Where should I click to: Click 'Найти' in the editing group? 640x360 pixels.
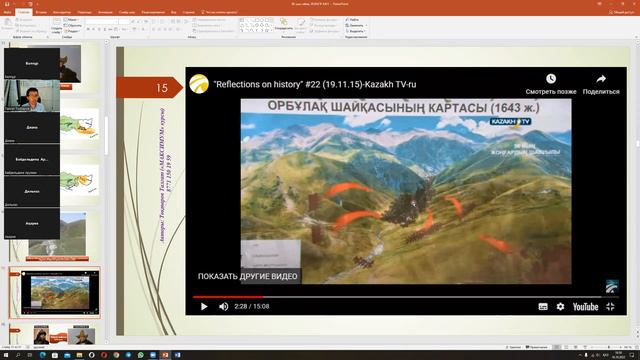click(x=353, y=20)
